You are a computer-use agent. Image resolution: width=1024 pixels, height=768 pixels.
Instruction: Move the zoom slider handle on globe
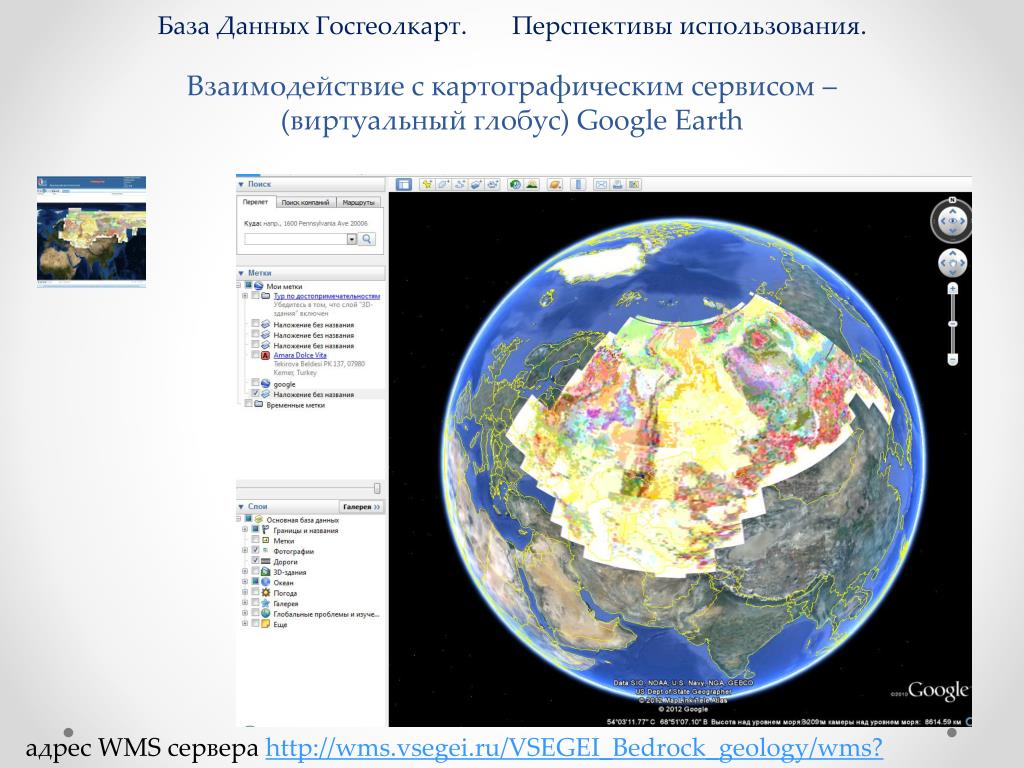pos(953,324)
